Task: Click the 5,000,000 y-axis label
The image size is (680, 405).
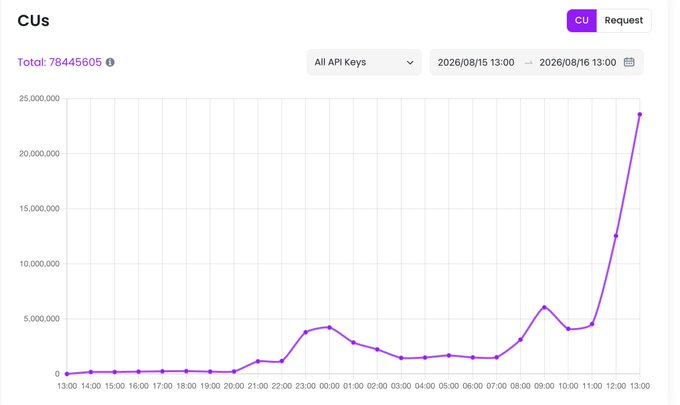Action: [41, 319]
